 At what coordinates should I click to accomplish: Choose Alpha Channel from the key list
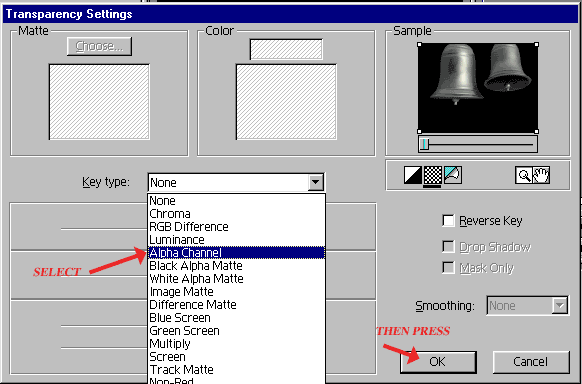click(x=236, y=253)
